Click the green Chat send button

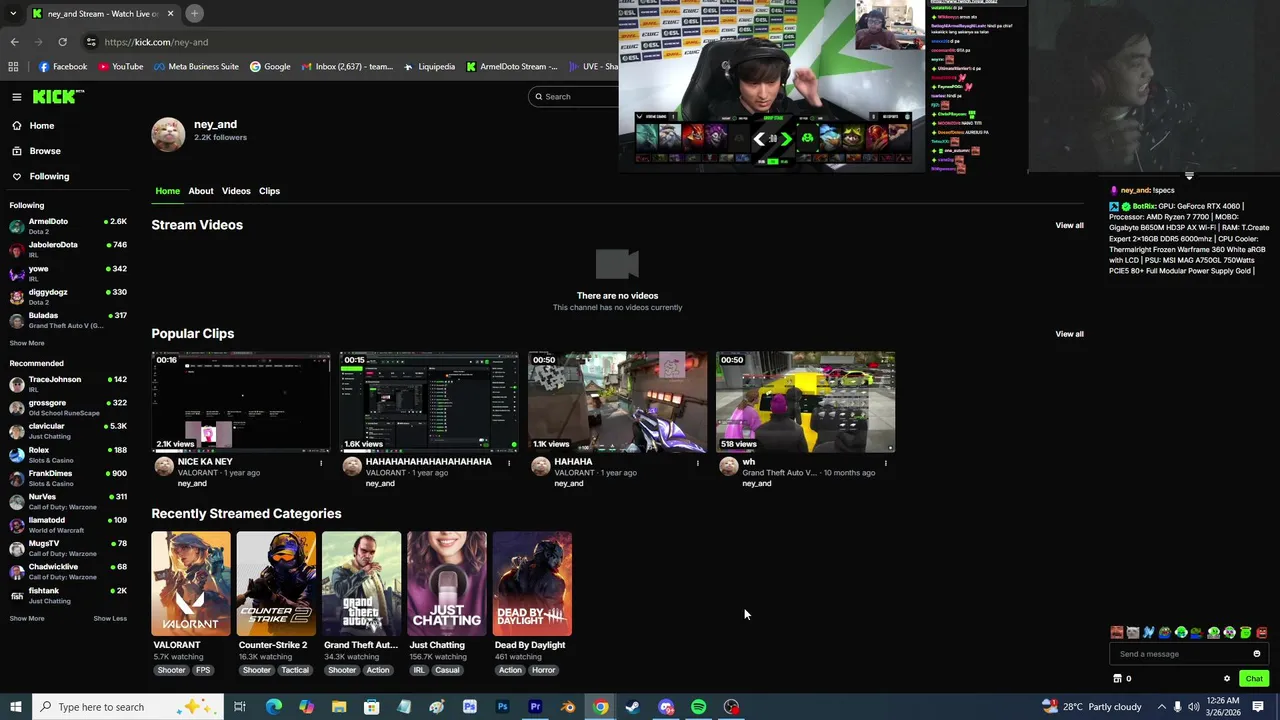pos(1254,679)
